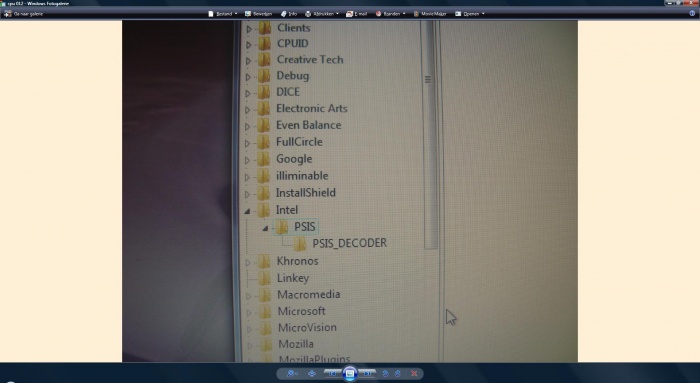
Task: Open the help icon in toolbar
Action: (x=692, y=13)
